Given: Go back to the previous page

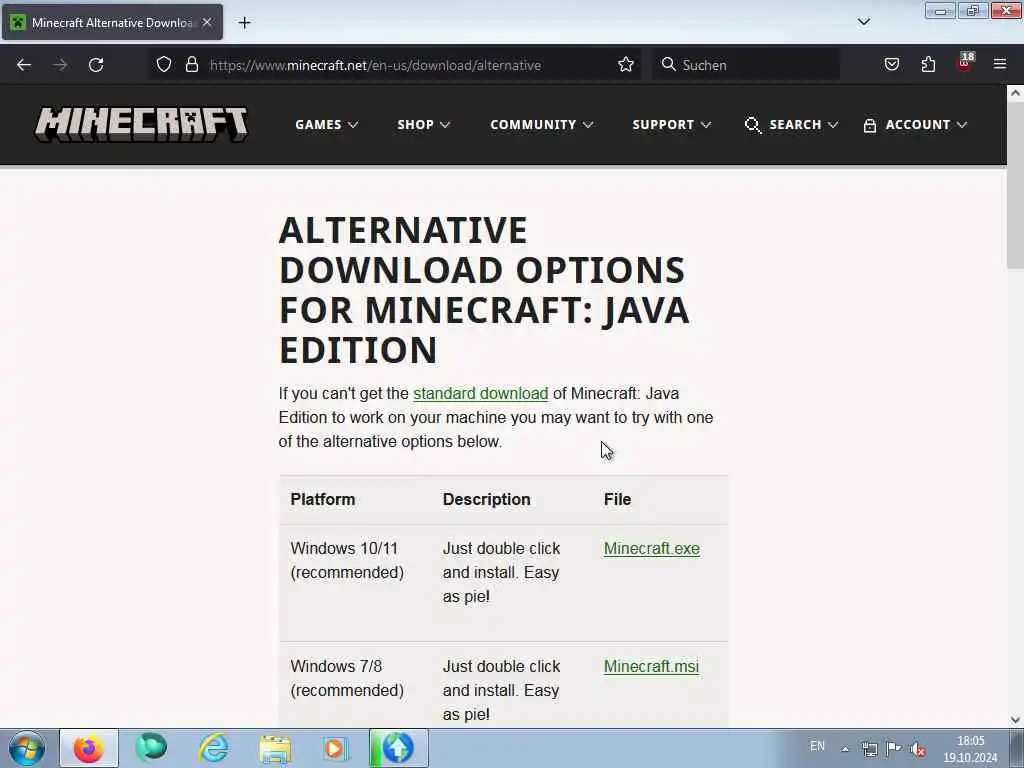Looking at the screenshot, I should point(24,65).
